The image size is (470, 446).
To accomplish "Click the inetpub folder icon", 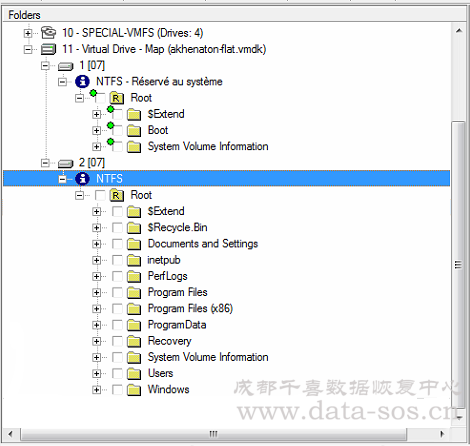I will coord(134,260).
